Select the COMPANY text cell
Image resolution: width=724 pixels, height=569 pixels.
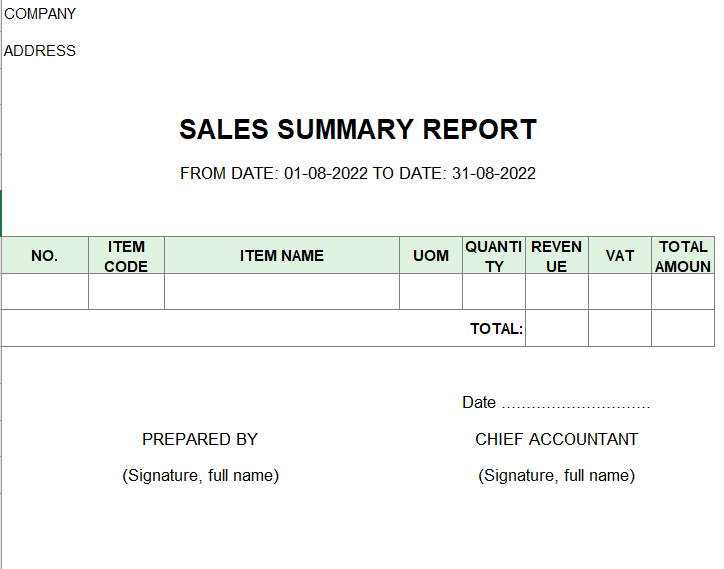click(40, 14)
